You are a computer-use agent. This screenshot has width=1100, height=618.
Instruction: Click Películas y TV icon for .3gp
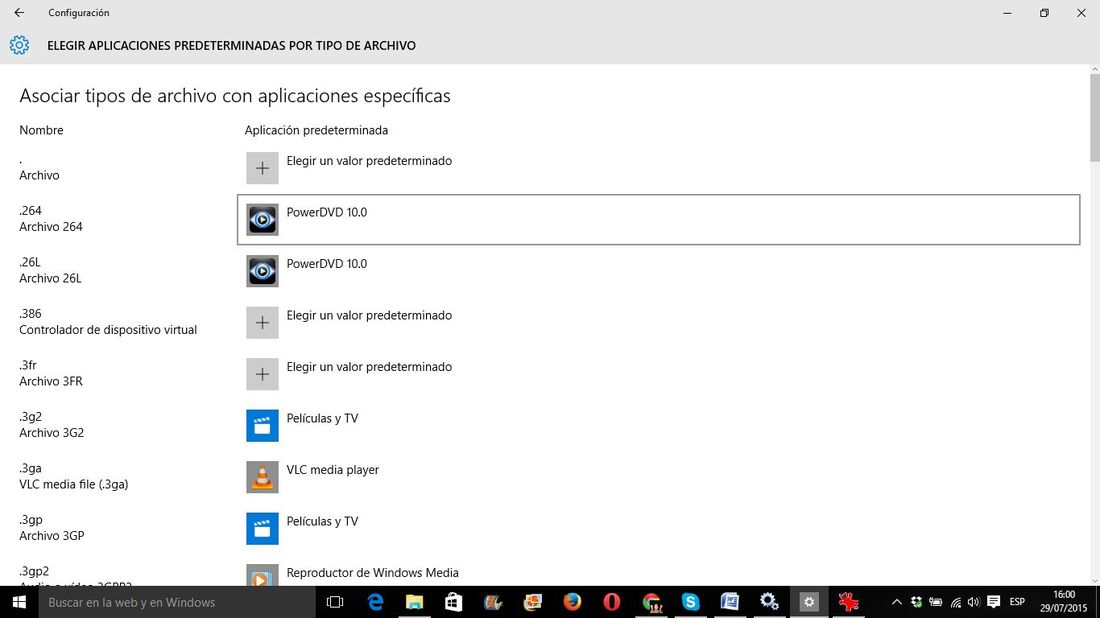tap(262, 529)
